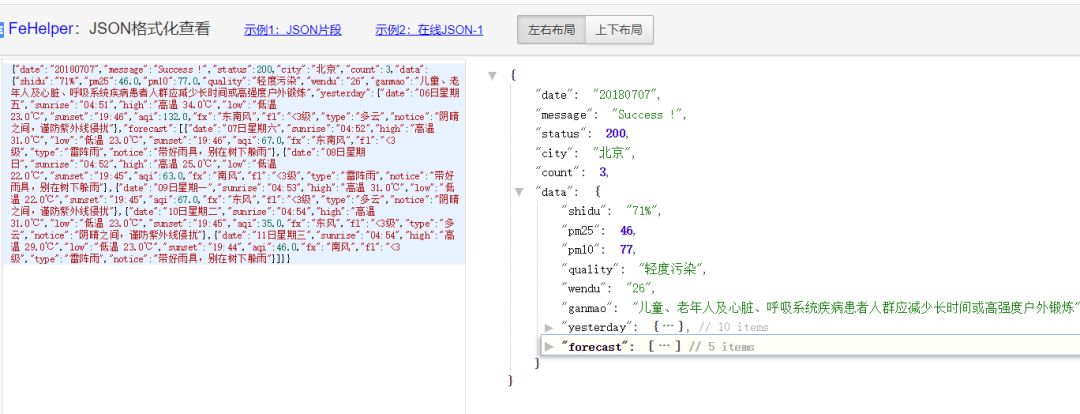The width and height of the screenshot is (1080, 414).
Task: Click the // 10 items comment
Action: coord(734,327)
